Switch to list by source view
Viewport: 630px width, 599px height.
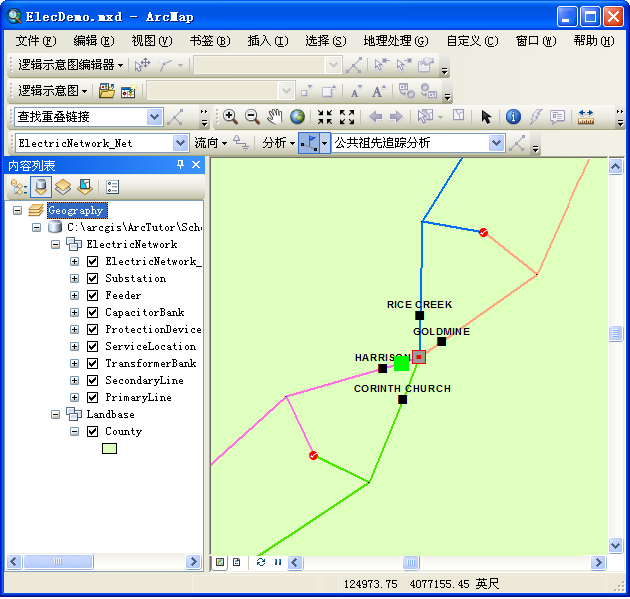tap(41, 187)
